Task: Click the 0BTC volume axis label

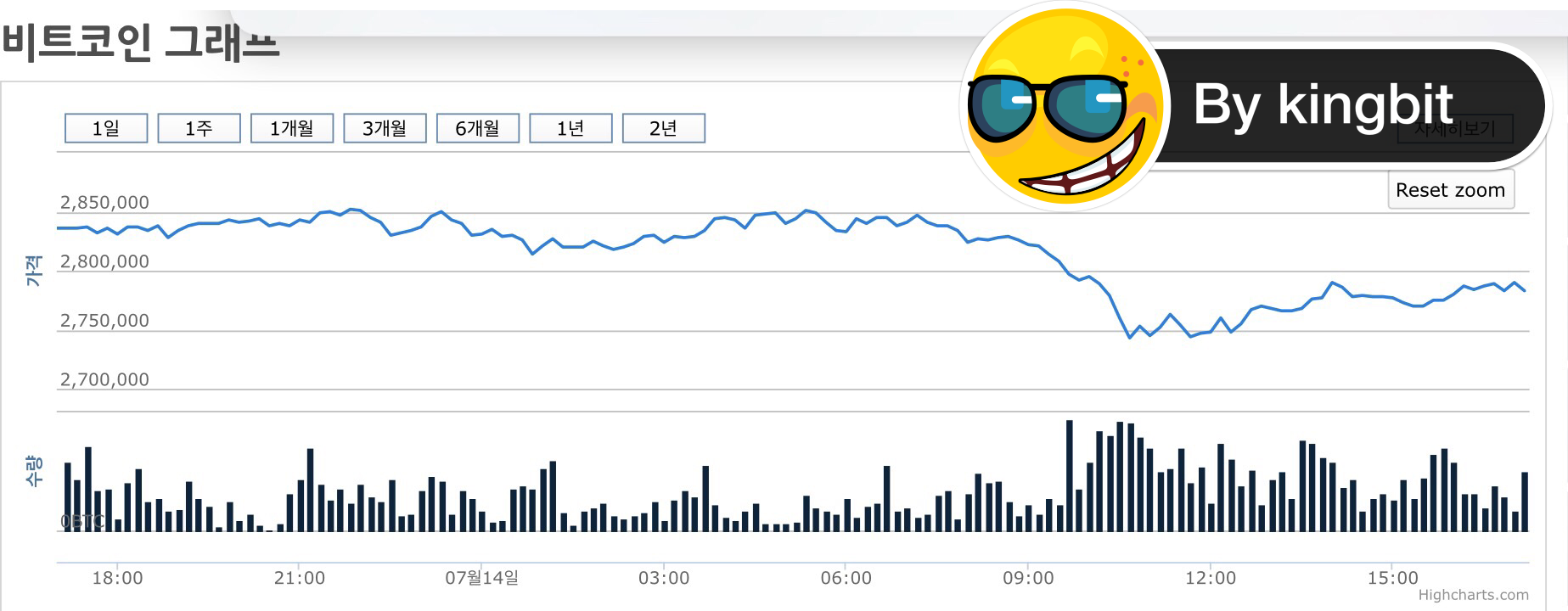Action: tap(82, 521)
